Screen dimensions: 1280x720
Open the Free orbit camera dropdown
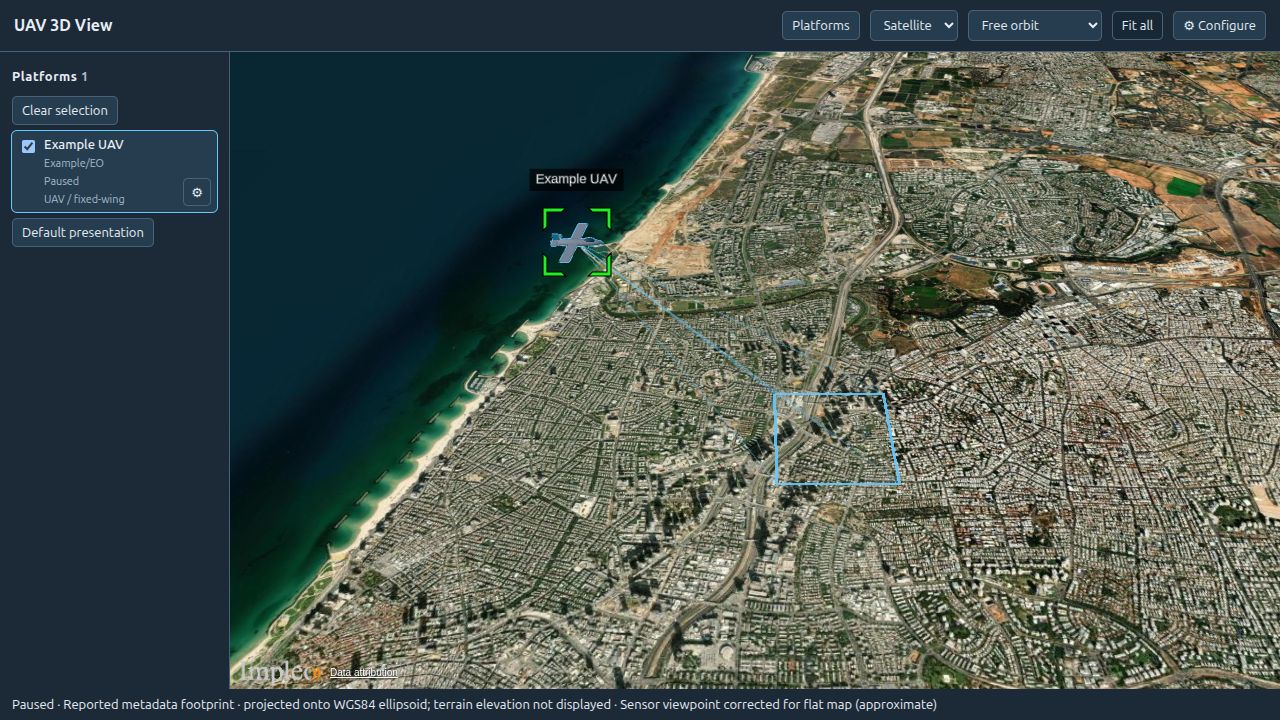pos(1035,25)
